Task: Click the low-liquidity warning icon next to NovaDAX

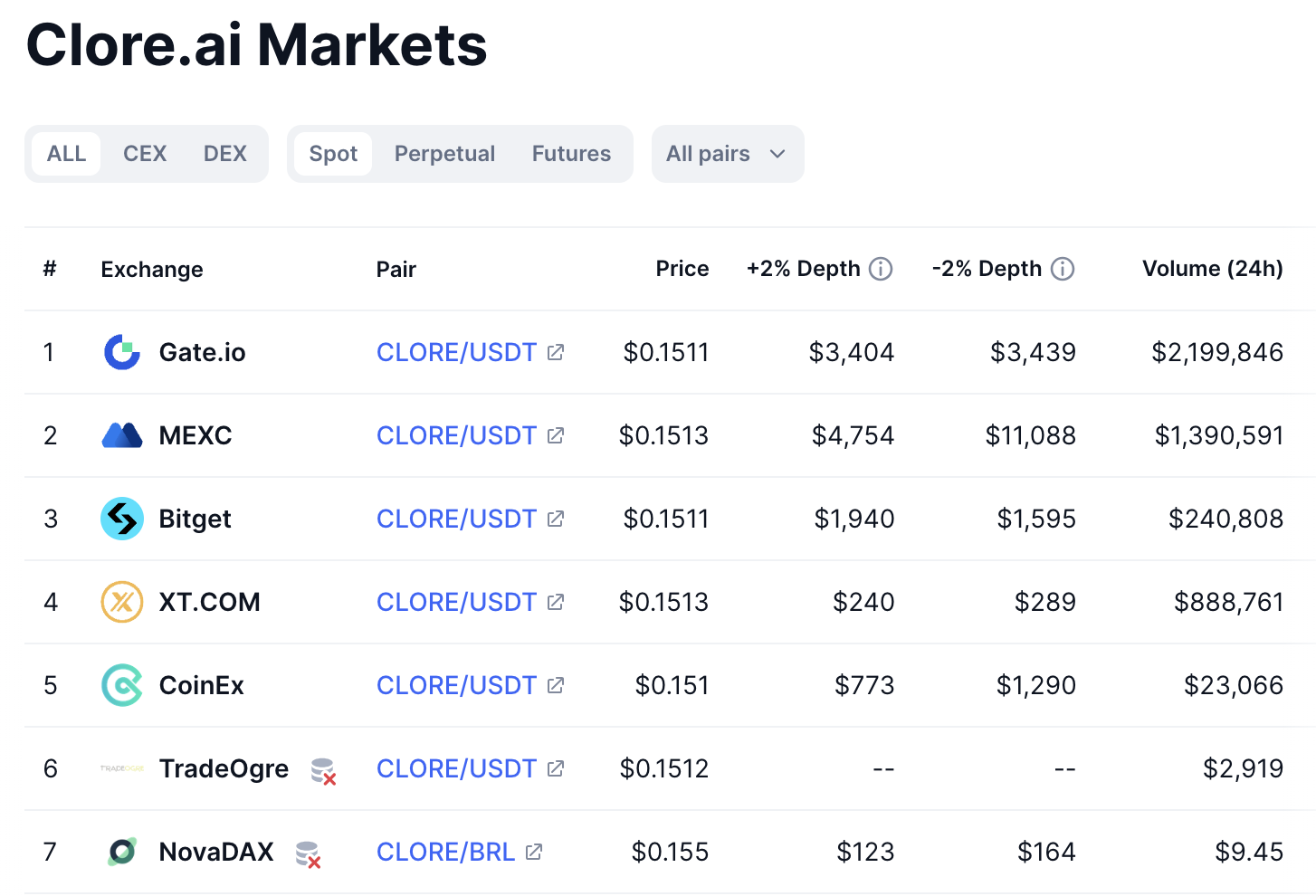Action: point(308,853)
